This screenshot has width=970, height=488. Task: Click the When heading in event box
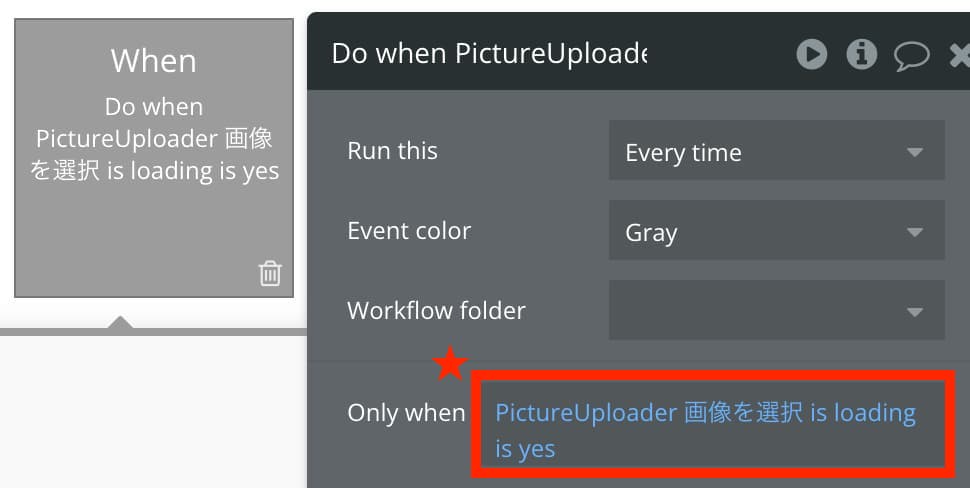coord(153,61)
